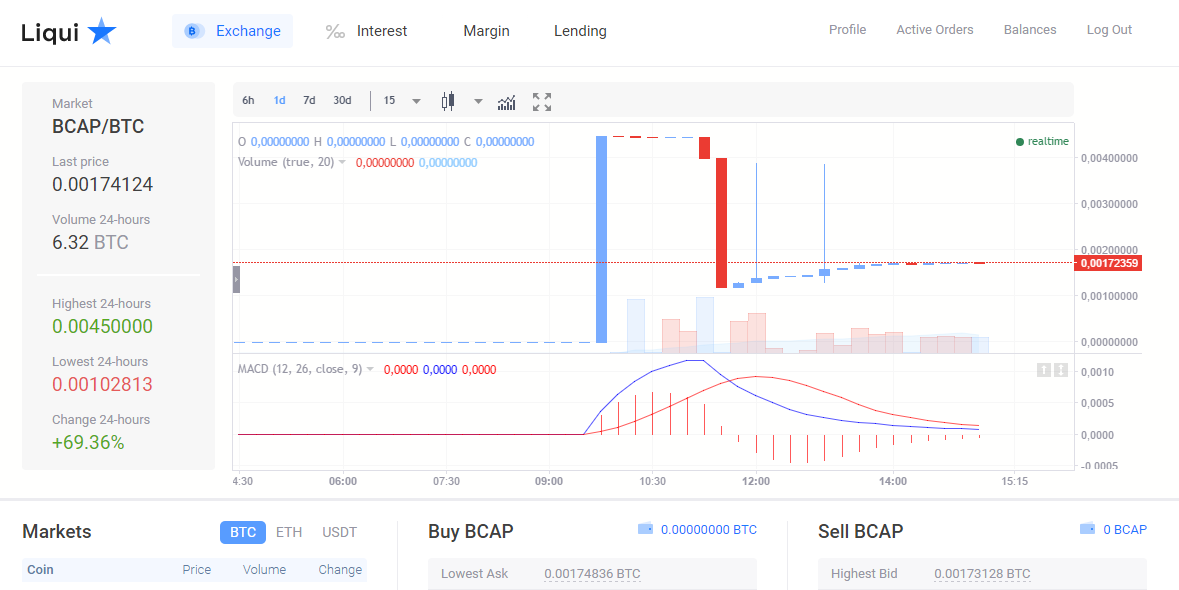Maximize the MACD pane
The height and width of the screenshot is (590, 1179).
(1061, 370)
